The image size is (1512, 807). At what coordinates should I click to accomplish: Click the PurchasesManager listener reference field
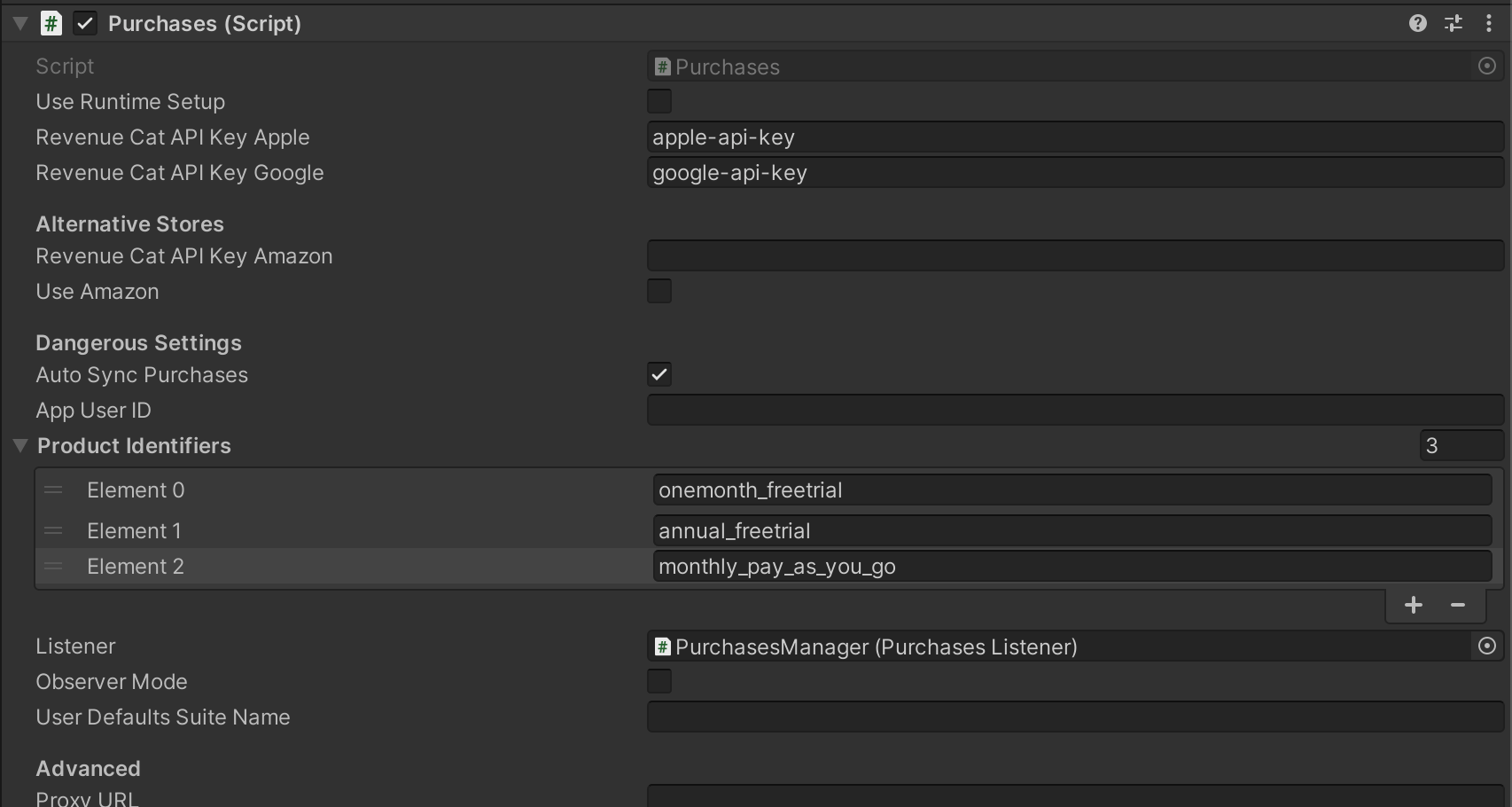coord(1059,646)
